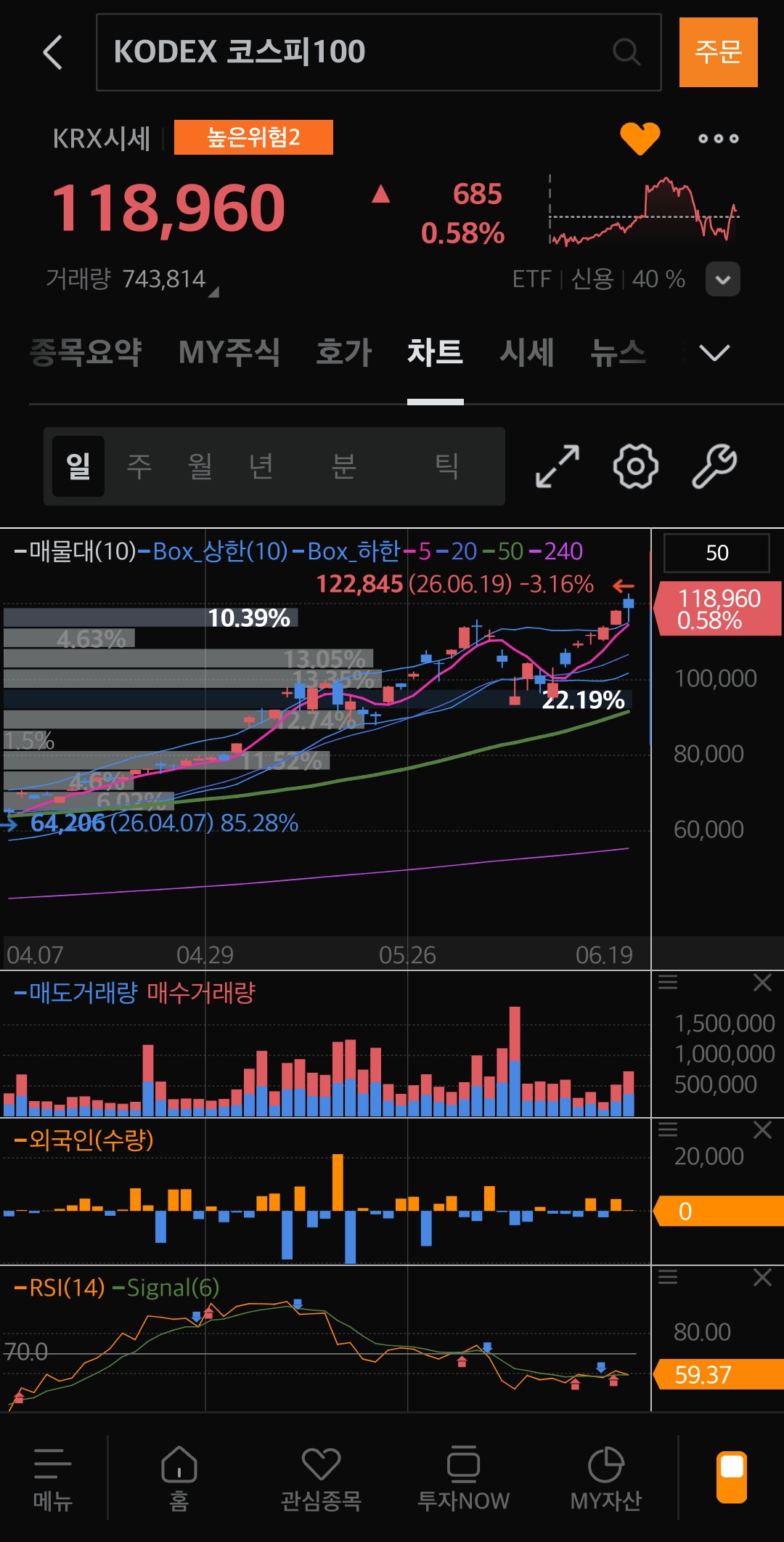This screenshot has height=1542, width=784.
Task: Tap the 매수거래량 legend label
Action: [201, 993]
